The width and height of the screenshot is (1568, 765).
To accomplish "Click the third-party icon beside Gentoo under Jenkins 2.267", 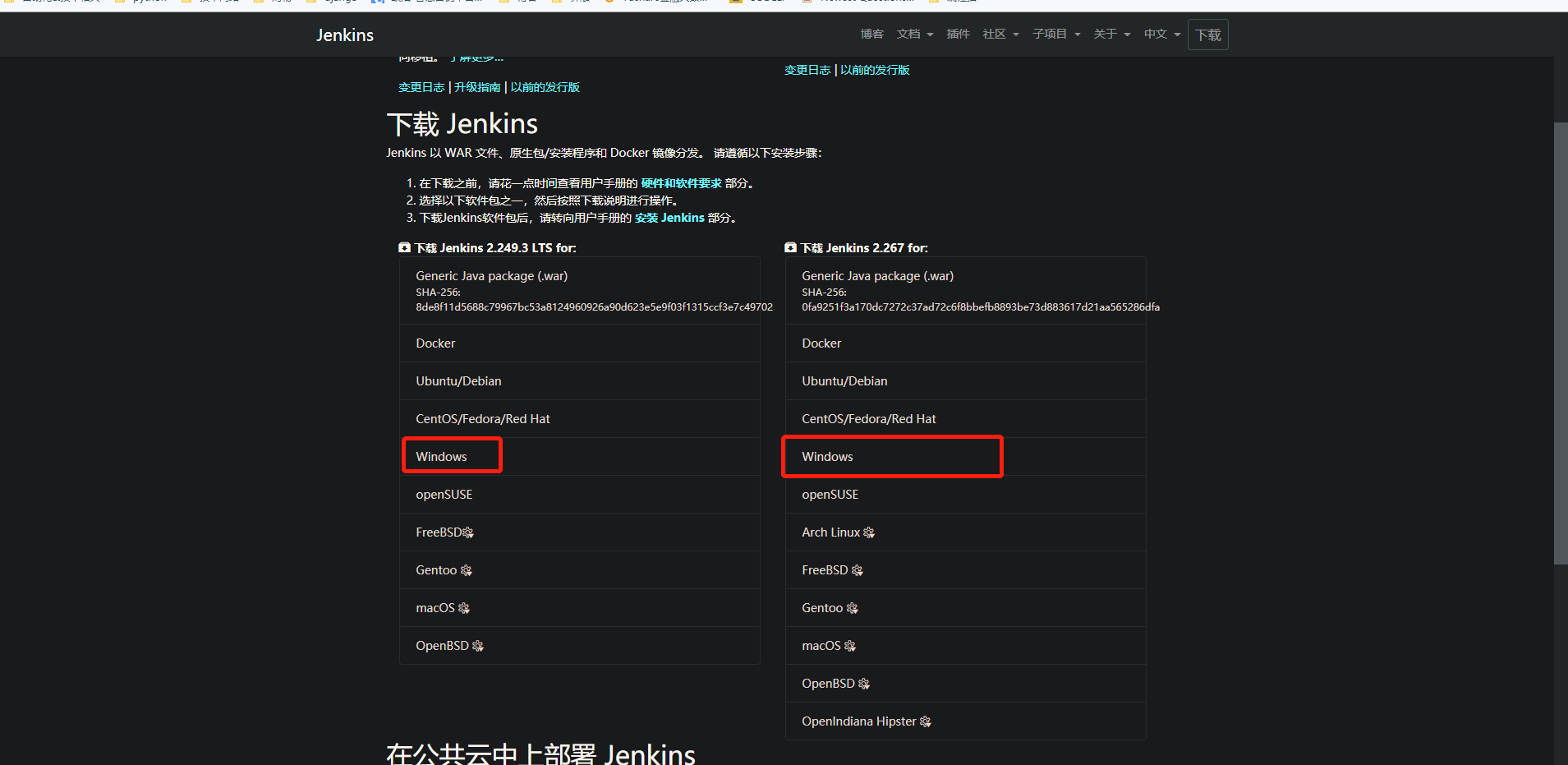I will coord(853,608).
